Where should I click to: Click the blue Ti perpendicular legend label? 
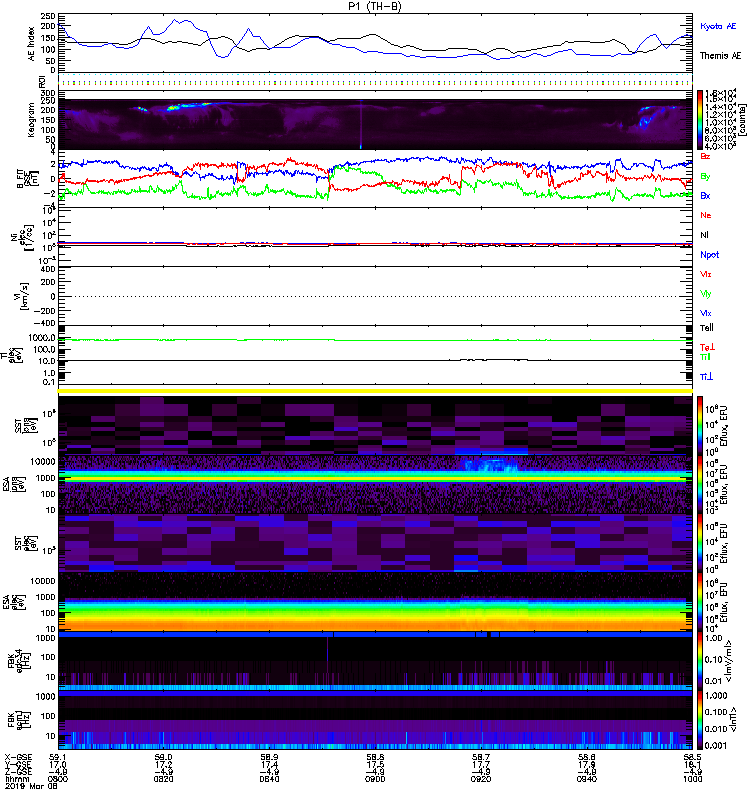[706, 377]
